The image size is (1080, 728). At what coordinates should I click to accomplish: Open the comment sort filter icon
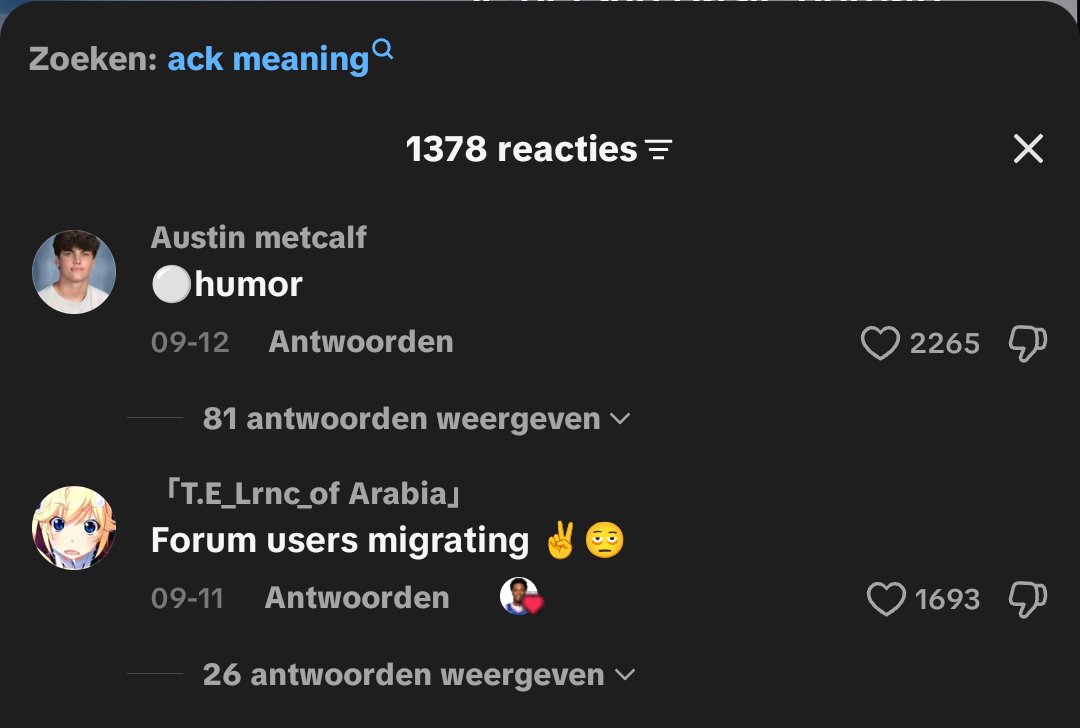(658, 149)
